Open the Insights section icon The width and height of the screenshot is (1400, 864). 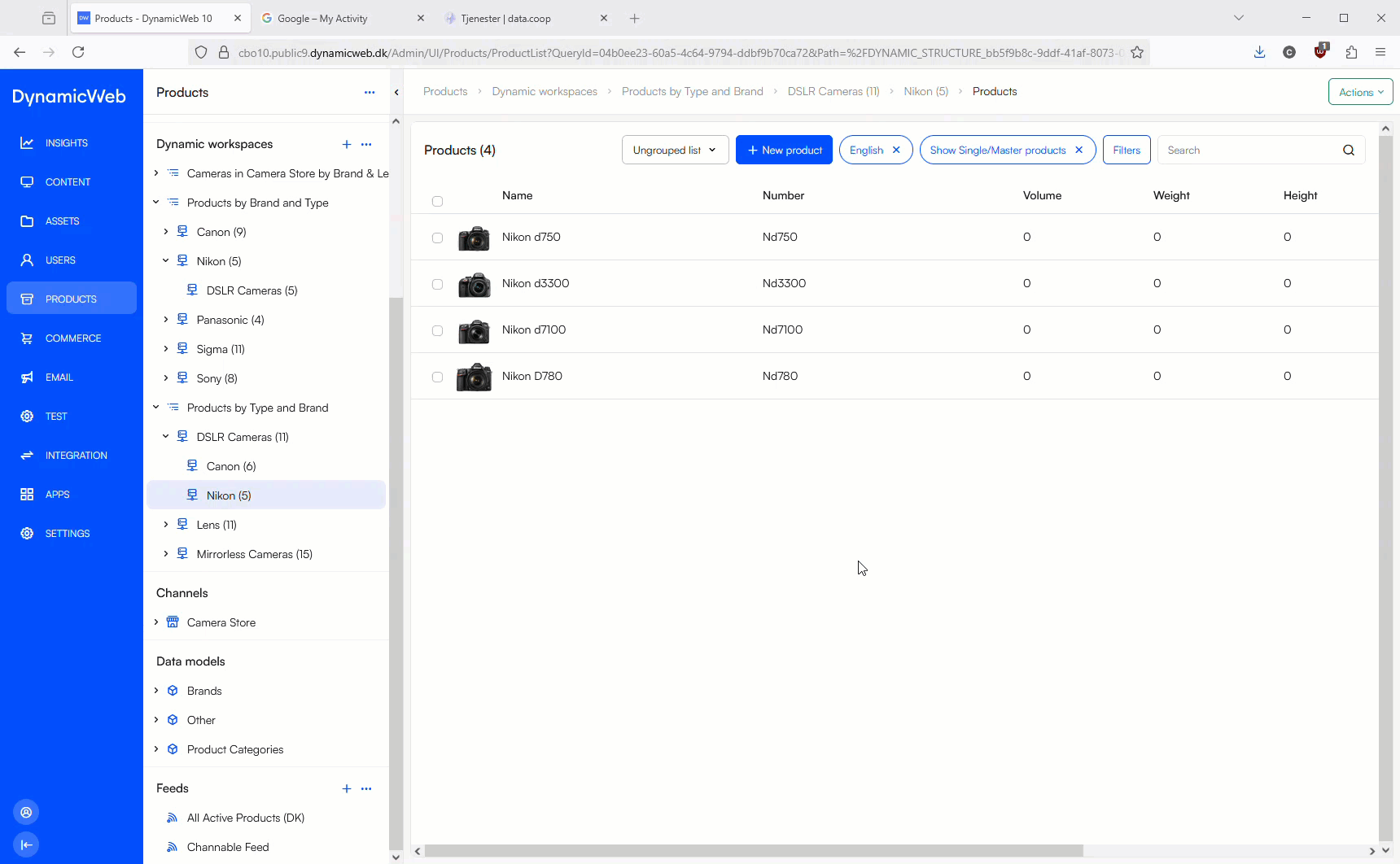(27, 143)
